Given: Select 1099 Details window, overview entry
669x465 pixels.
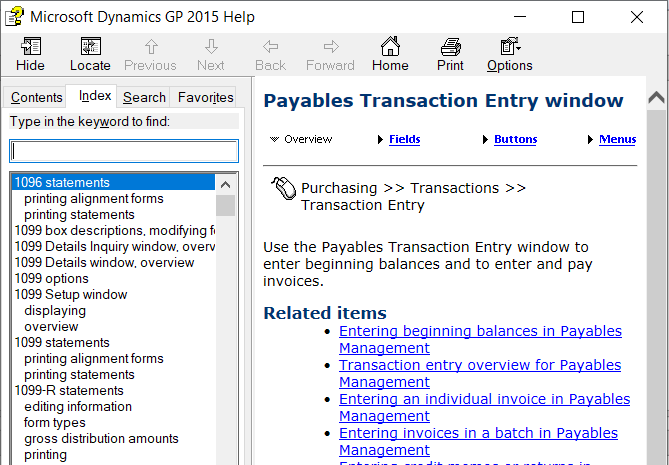Looking at the screenshot, I should pyautogui.click(x=104, y=263).
